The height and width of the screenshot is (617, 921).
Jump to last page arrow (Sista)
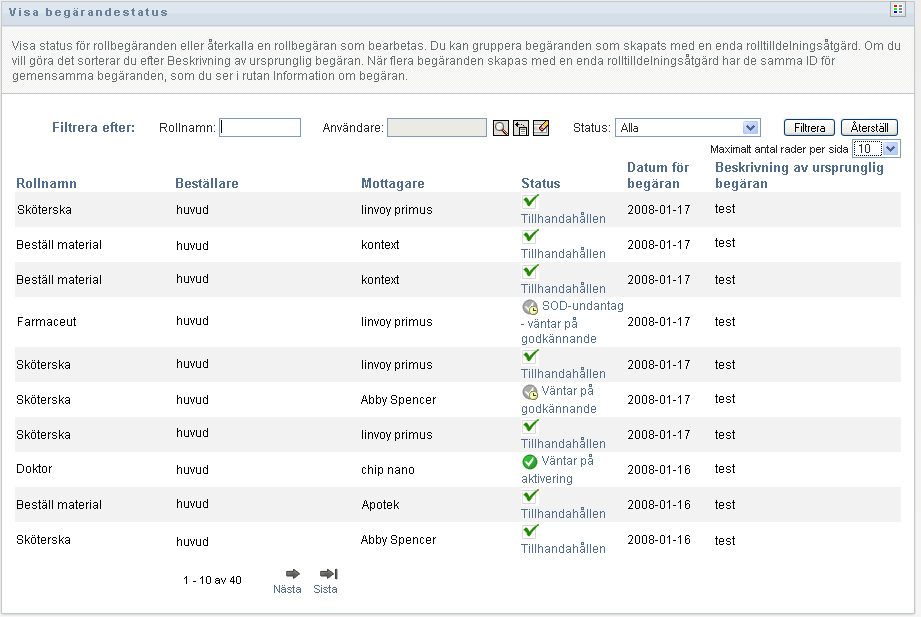(x=327, y=574)
